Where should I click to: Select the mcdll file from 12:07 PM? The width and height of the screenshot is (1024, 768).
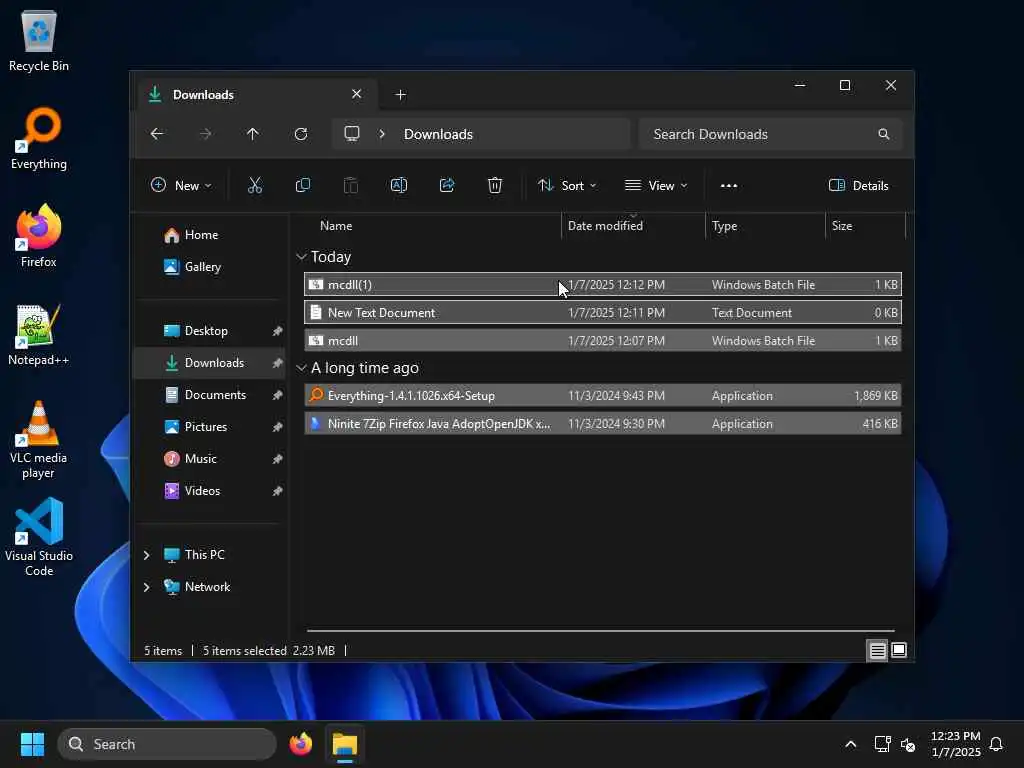603,341
